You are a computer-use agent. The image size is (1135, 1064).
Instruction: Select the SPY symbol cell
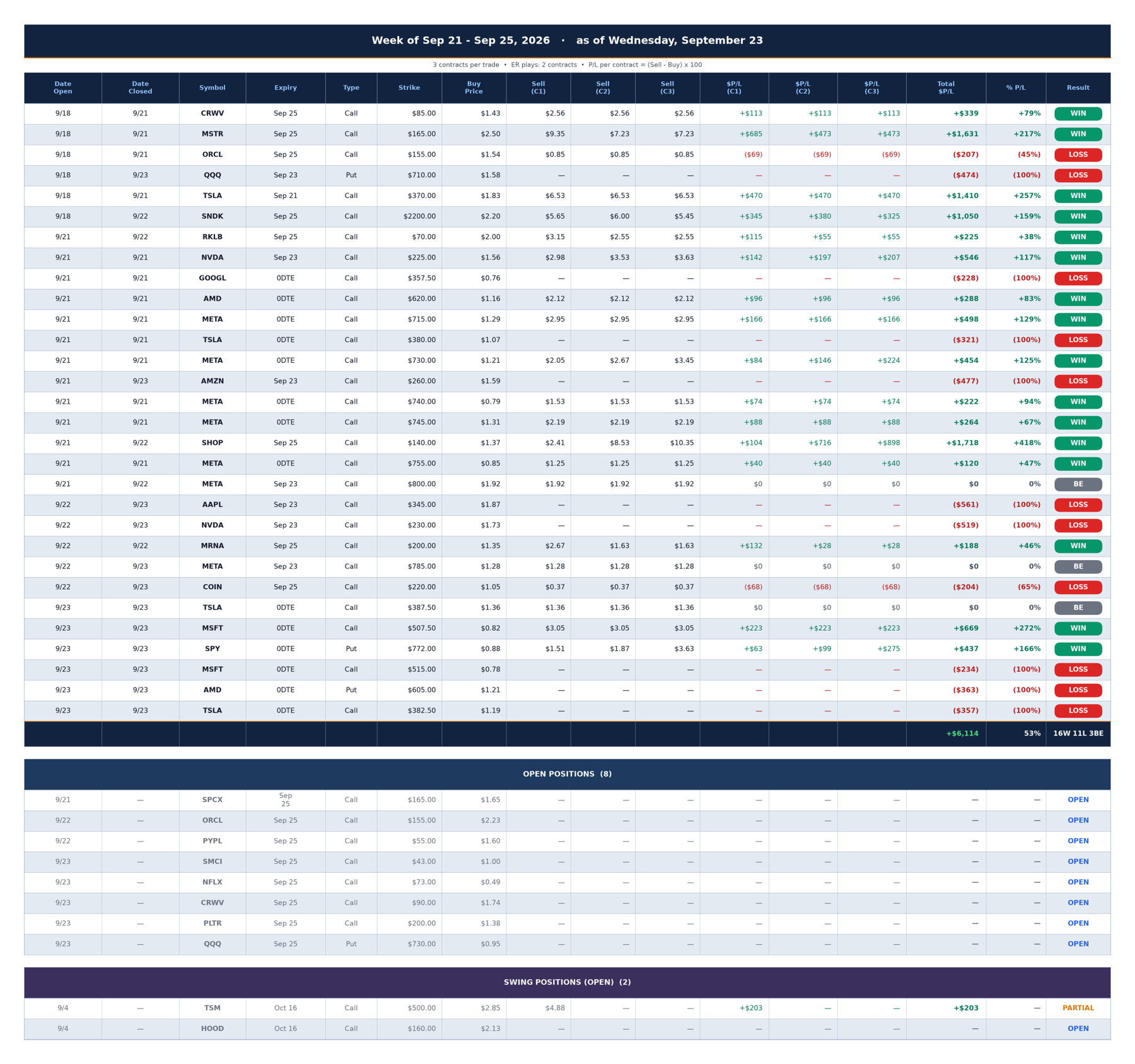tap(212, 649)
